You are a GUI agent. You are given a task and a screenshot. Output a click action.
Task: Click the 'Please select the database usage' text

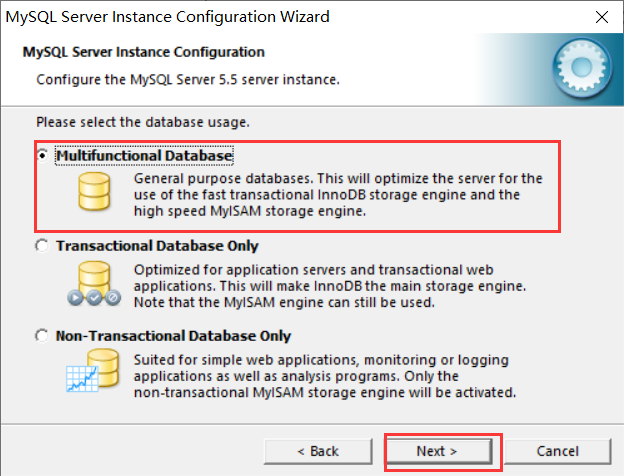pyautogui.click(x=142, y=121)
